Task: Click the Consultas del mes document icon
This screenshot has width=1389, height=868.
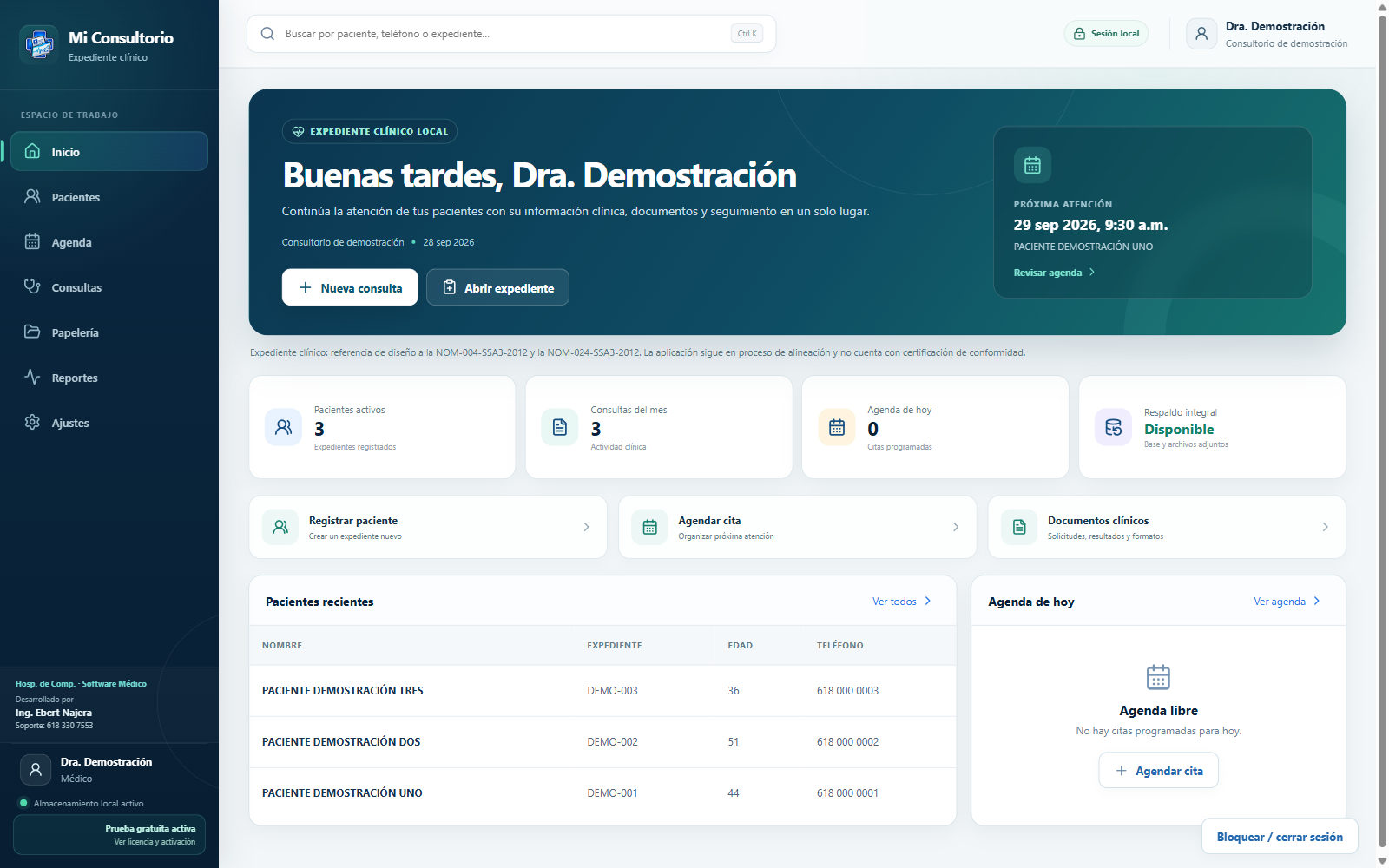Action: point(560,427)
